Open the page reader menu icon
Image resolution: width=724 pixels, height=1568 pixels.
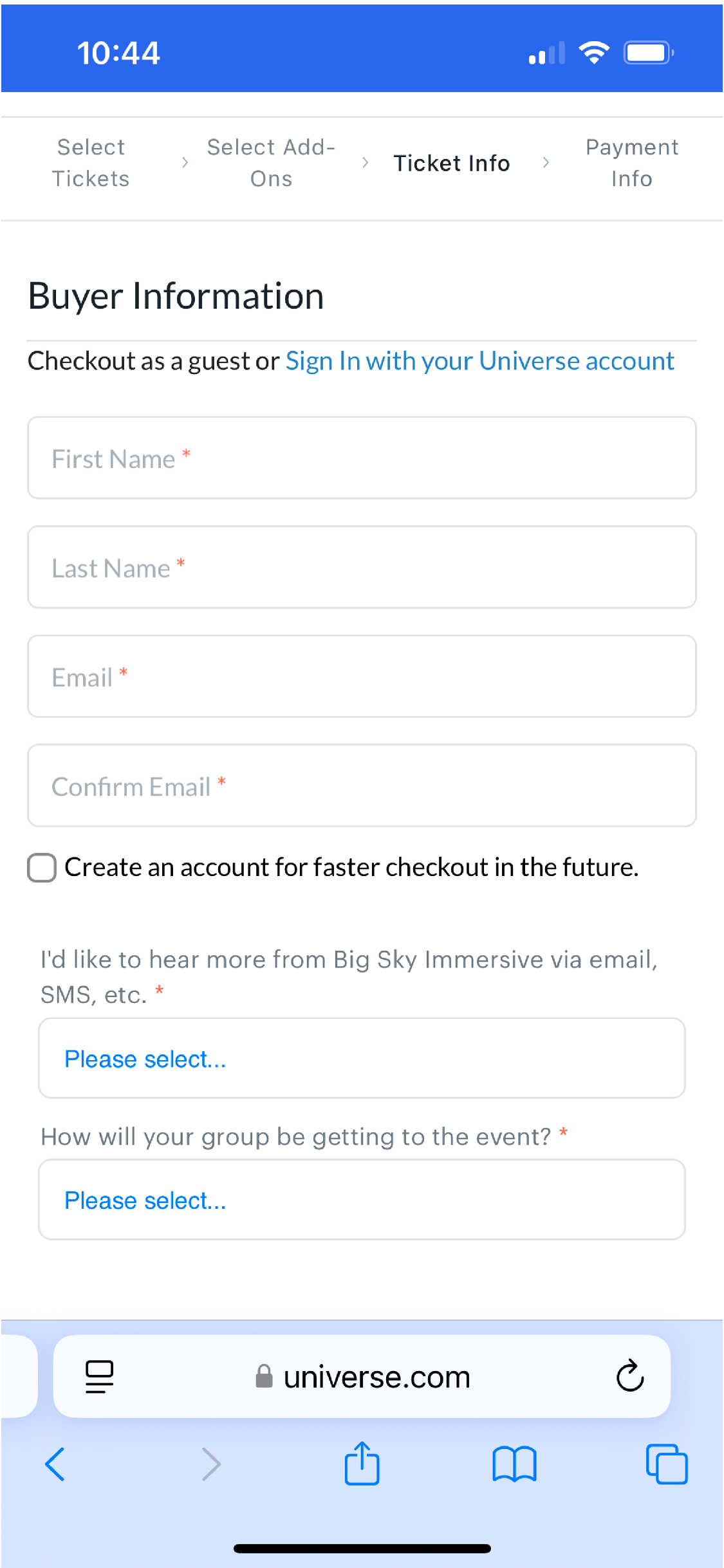pos(100,1377)
